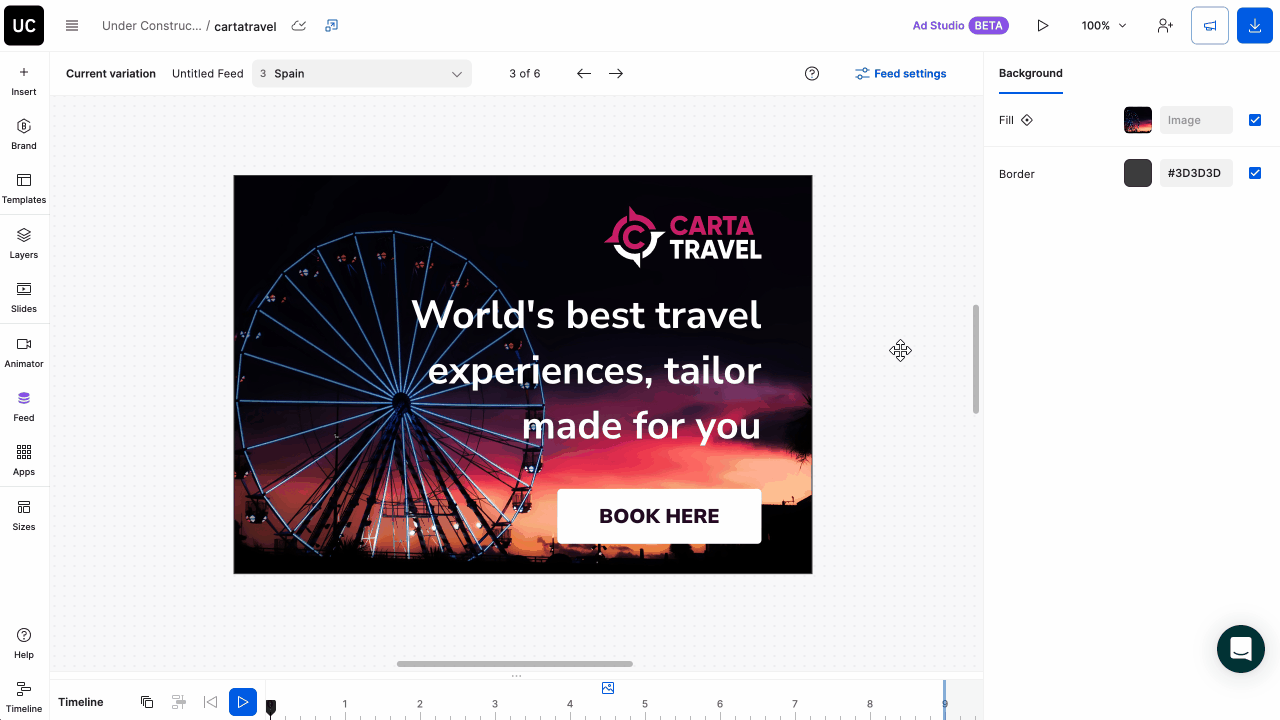Click the blue icon beside the cloud icon

click(x=332, y=26)
